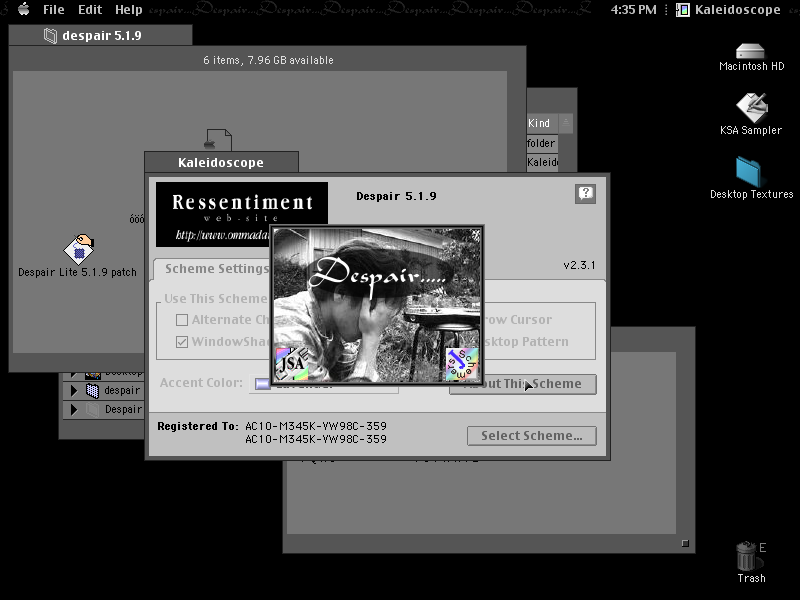Select the Desktop Textures folder icon

tap(749, 171)
